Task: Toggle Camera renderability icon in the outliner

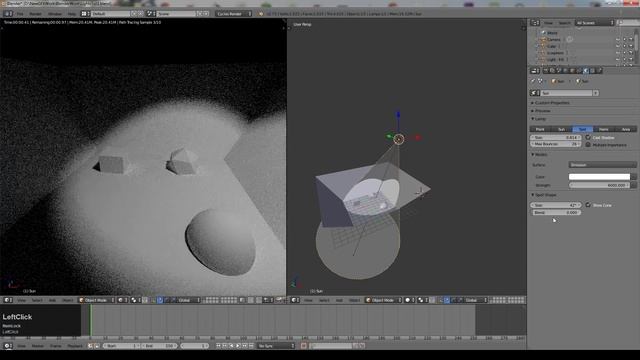Action: click(631, 40)
